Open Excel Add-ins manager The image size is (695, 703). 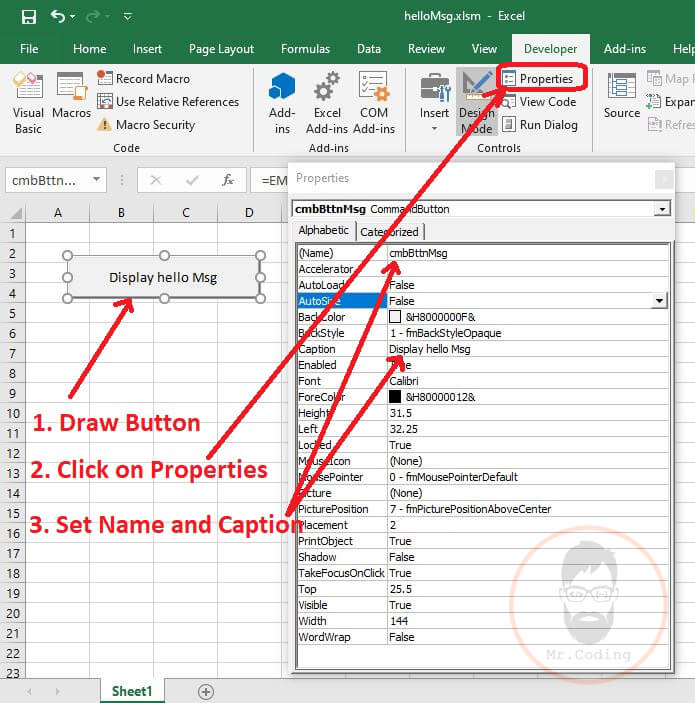(x=327, y=103)
